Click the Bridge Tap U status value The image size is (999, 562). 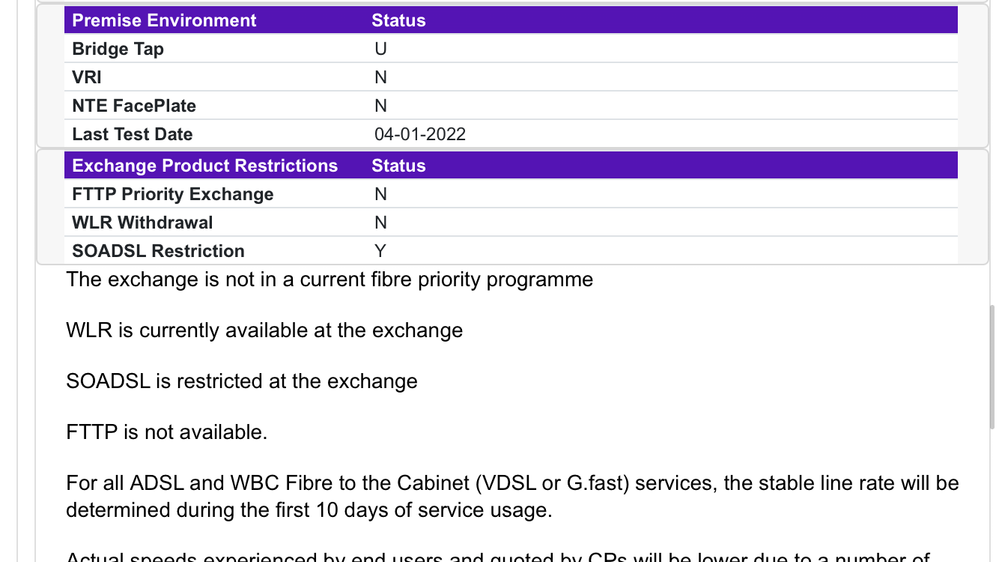pyautogui.click(x=380, y=49)
